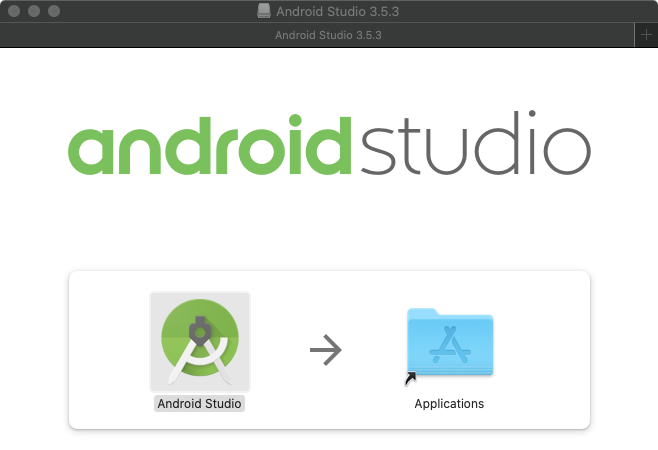Close the window with the leftmost title-bar button
Image resolution: width=658 pixels, height=450 pixels.
point(14,11)
